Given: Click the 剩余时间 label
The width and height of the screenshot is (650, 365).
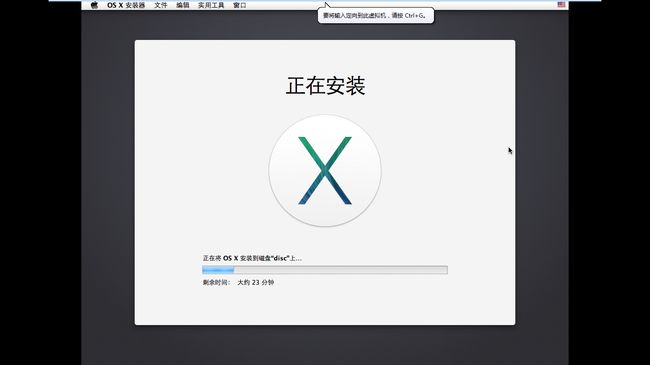Looking at the screenshot, I should [x=216, y=282].
